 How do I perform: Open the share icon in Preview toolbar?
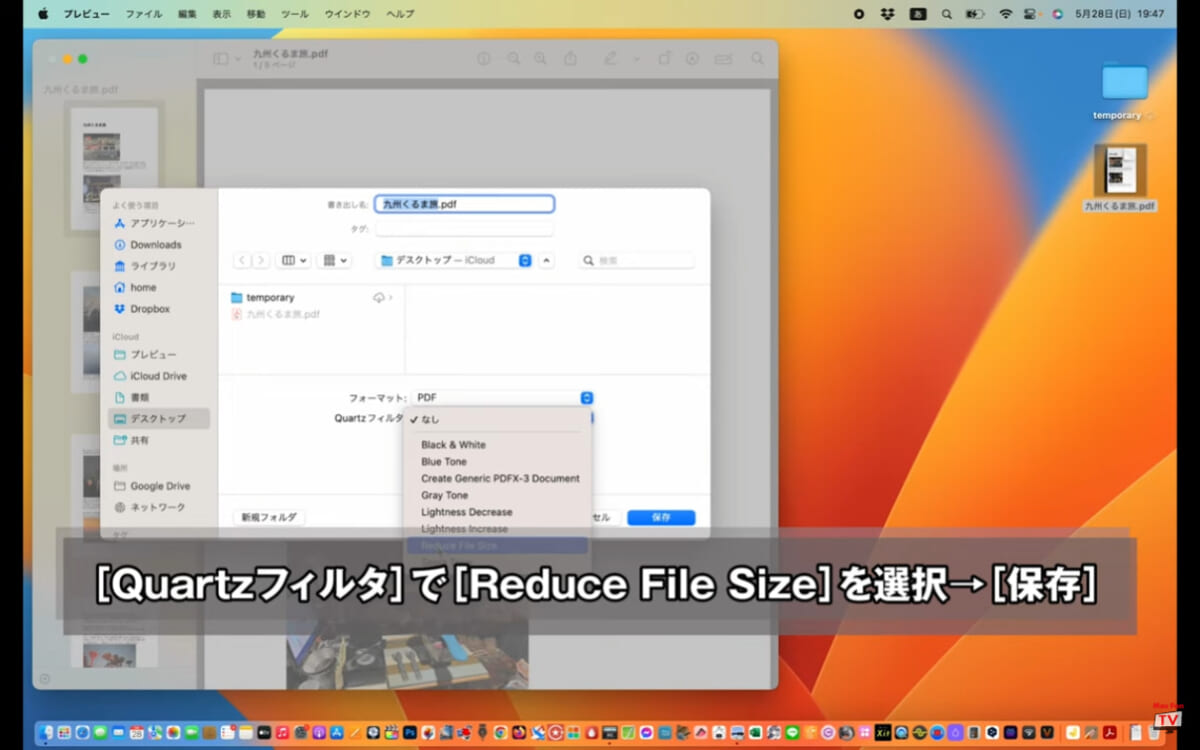pos(571,59)
